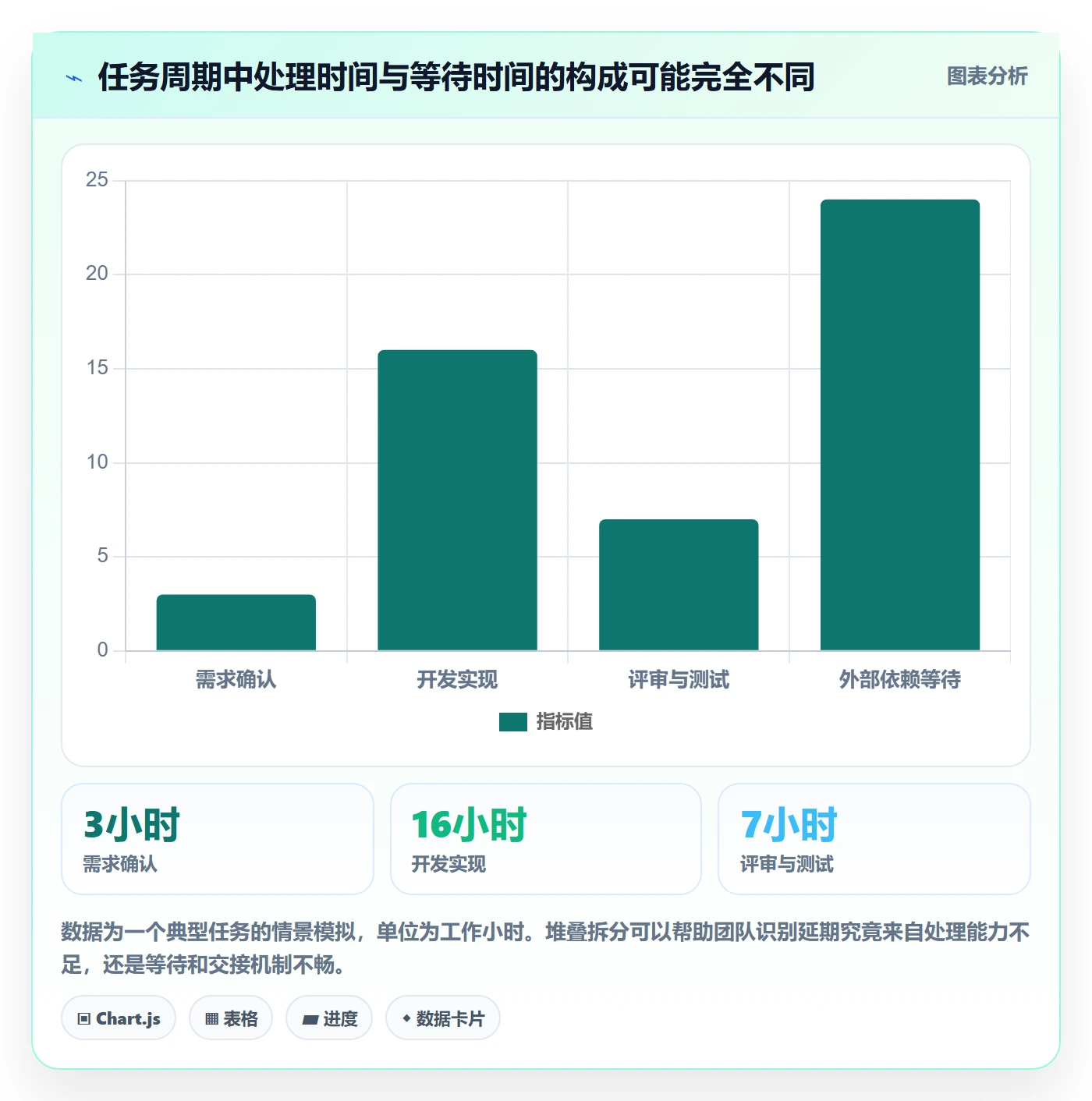
Task: Click the x-axis label 评审与测试
Action: [x=679, y=680]
